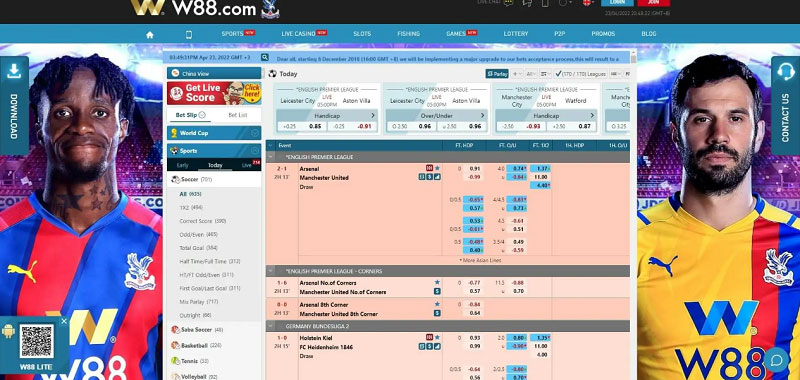Open language flag selector in header
The height and width of the screenshot is (380, 800).
pos(587,3)
